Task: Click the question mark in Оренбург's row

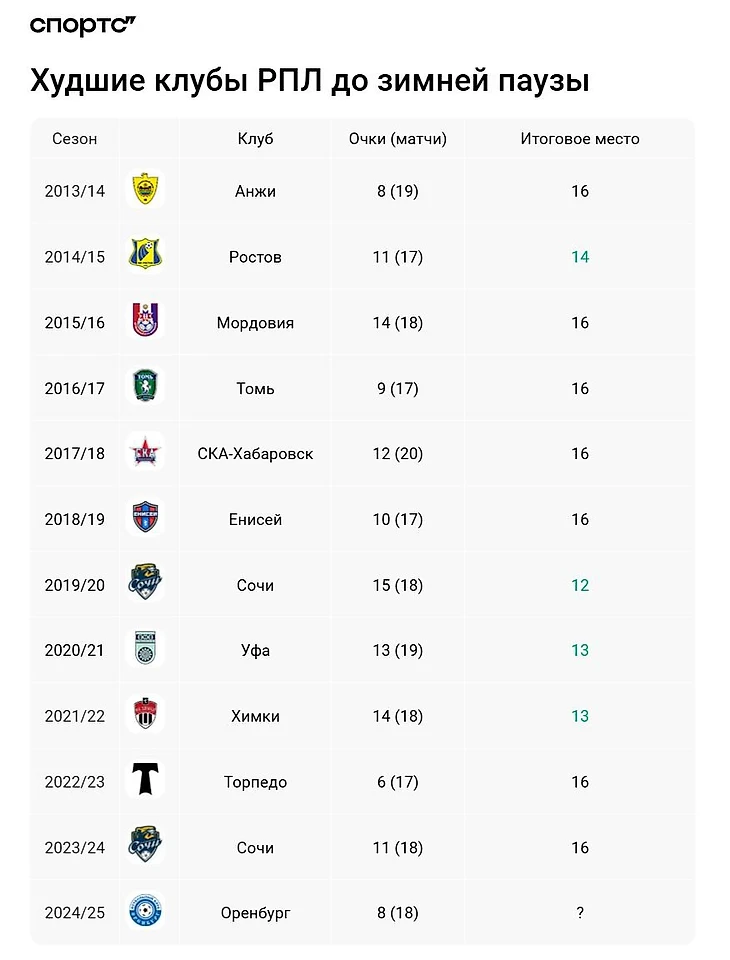Action: pos(580,913)
